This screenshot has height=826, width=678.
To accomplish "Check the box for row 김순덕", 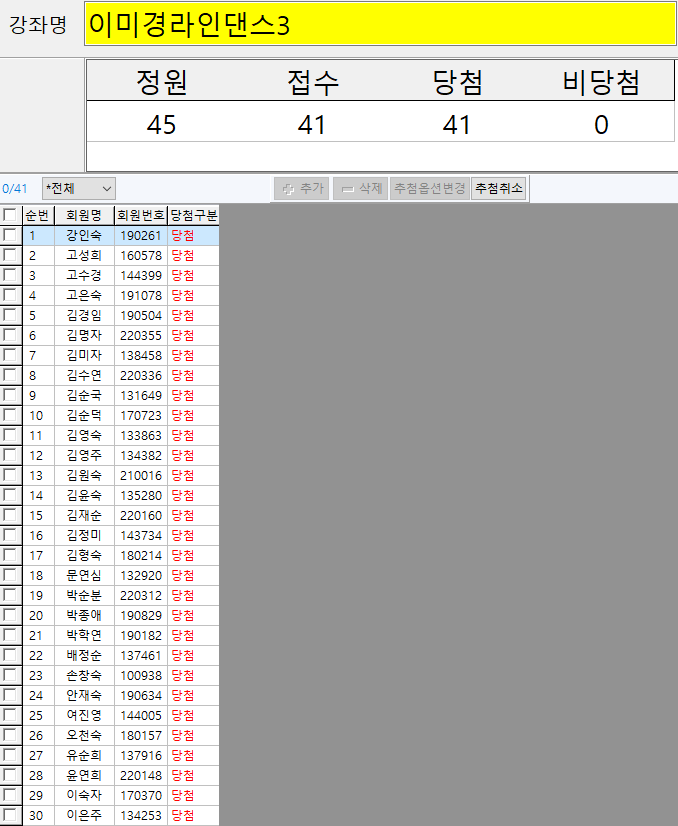I will coord(9,415).
